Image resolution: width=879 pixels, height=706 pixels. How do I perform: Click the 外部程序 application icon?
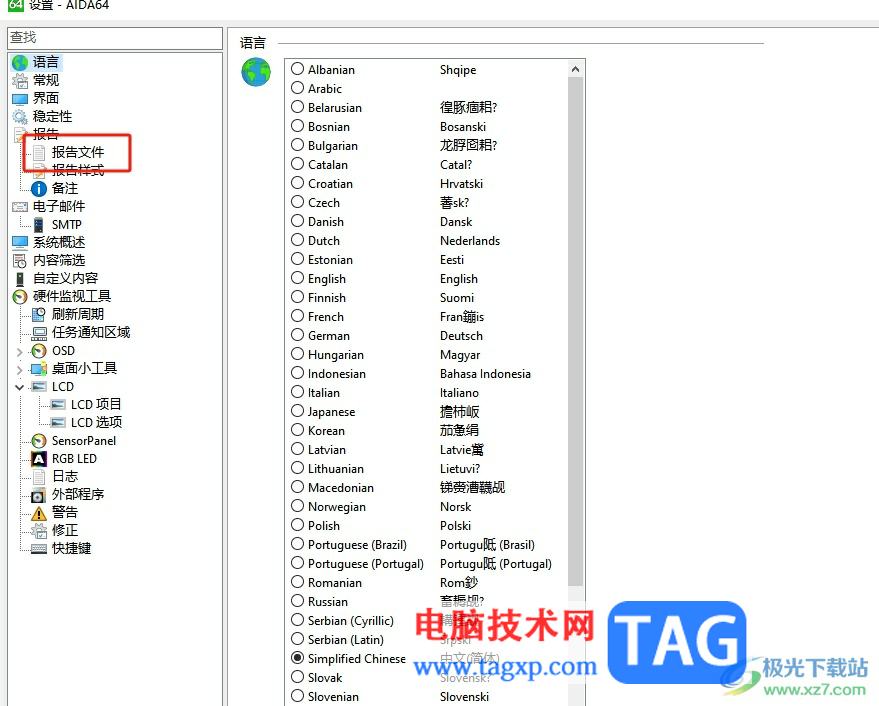tap(39, 495)
